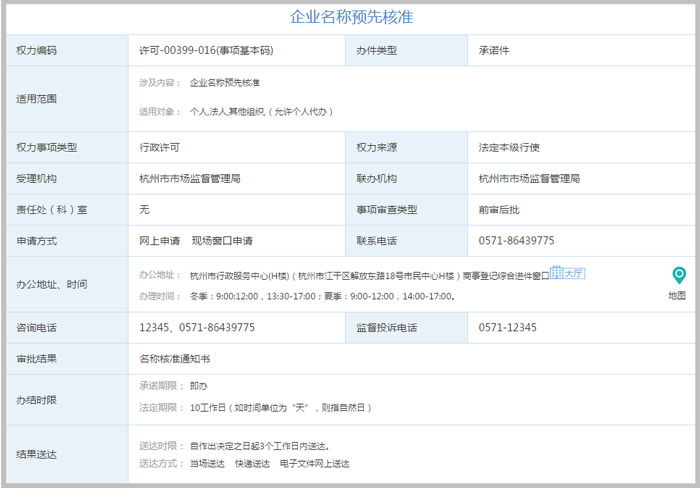The image size is (700, 488).
Task: Select the 现场窗口申请 application method
Action: [222, 241]
